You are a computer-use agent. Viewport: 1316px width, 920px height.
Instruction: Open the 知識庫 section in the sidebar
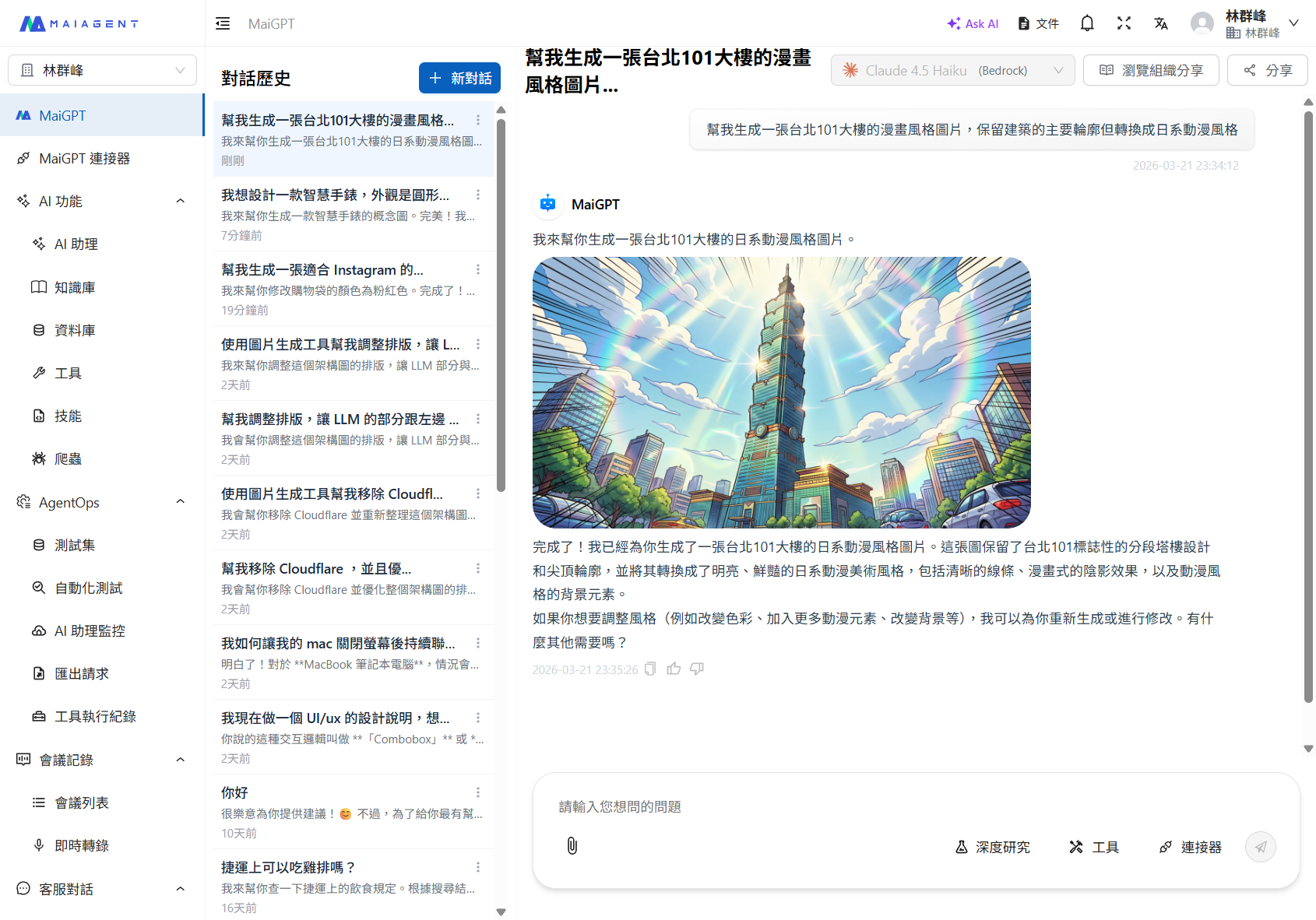coord(75,286)
